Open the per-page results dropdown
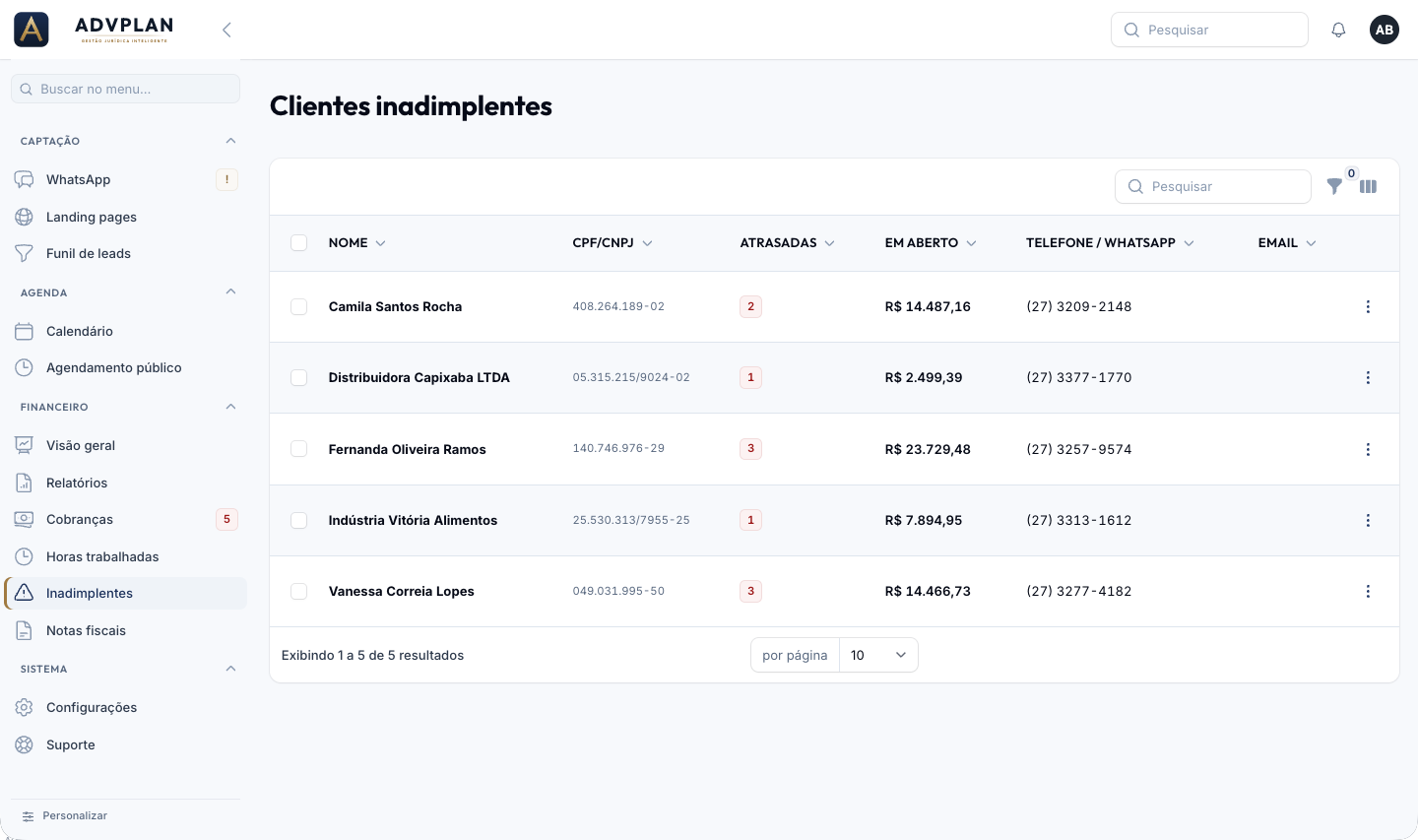Screen dimensions: 1418x840 pyautogui.click(x=878, y=655)
